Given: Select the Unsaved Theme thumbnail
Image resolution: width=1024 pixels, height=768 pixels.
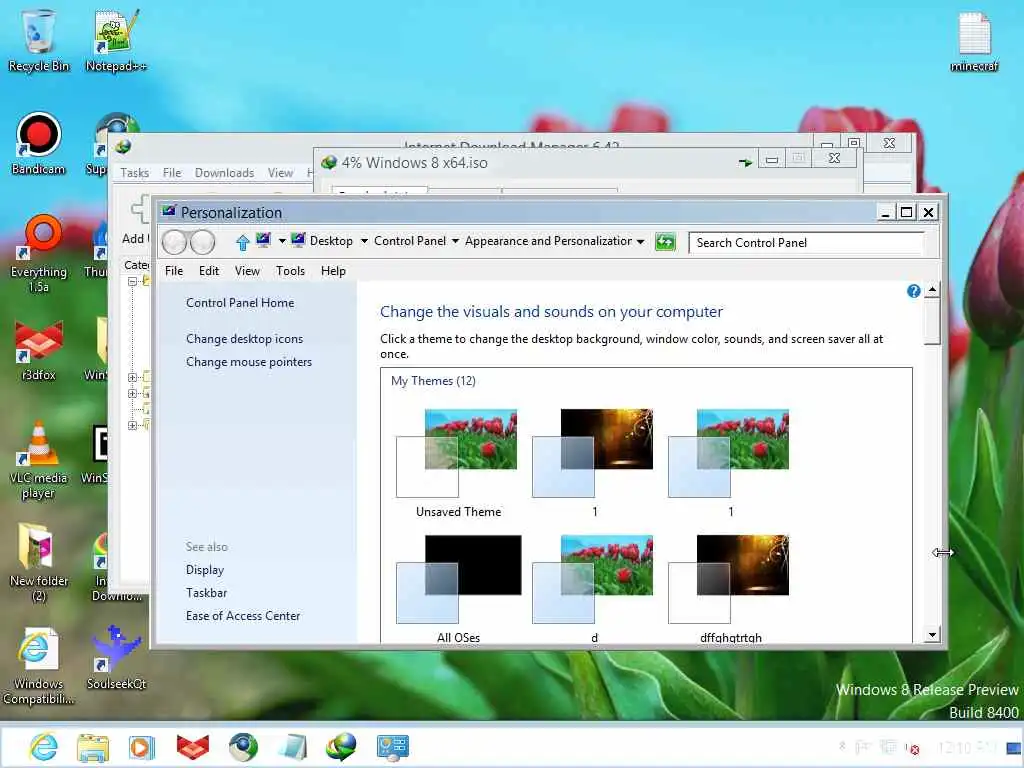Looking at the screenshot, I should 457,462.
